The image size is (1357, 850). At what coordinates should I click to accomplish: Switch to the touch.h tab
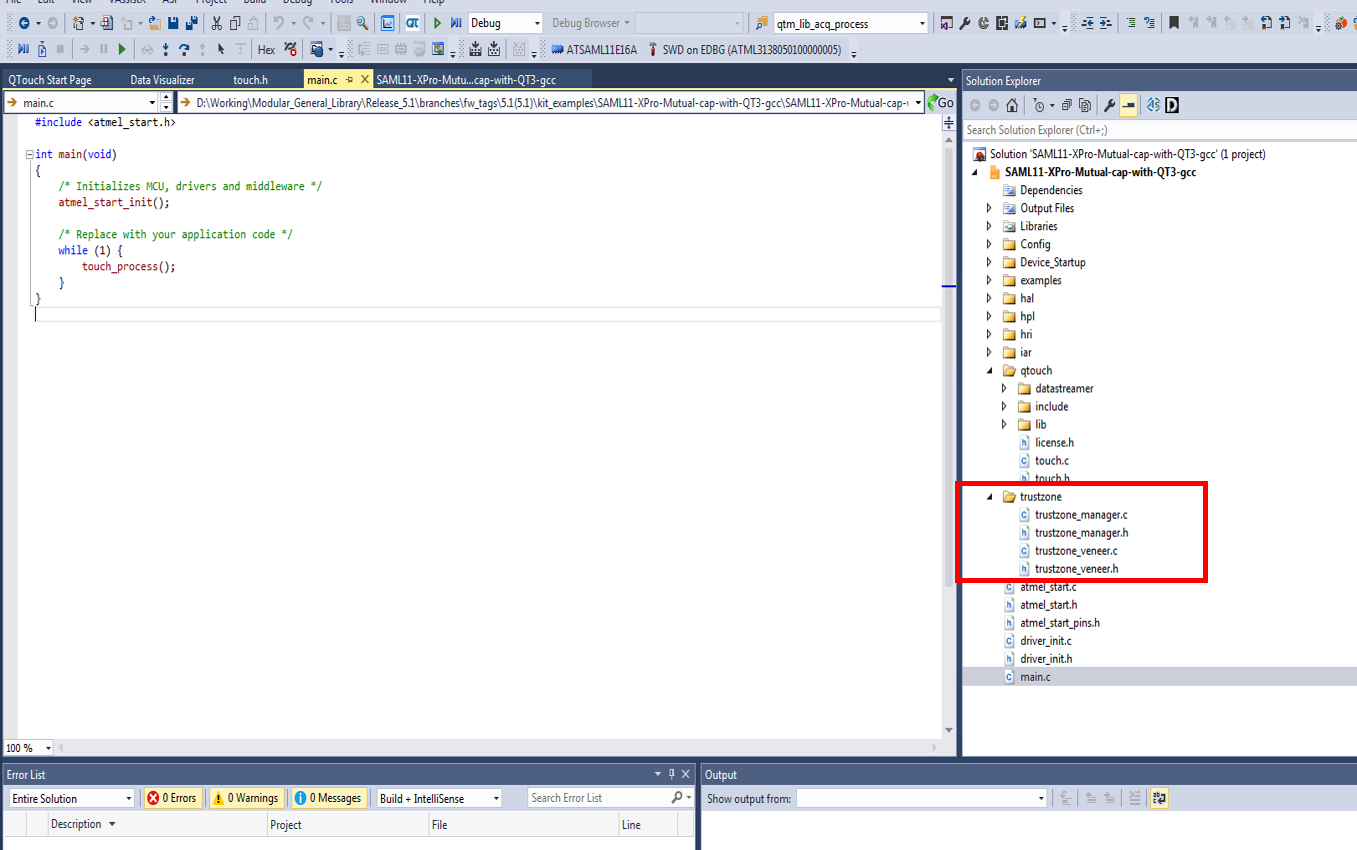tap(250, 79)
